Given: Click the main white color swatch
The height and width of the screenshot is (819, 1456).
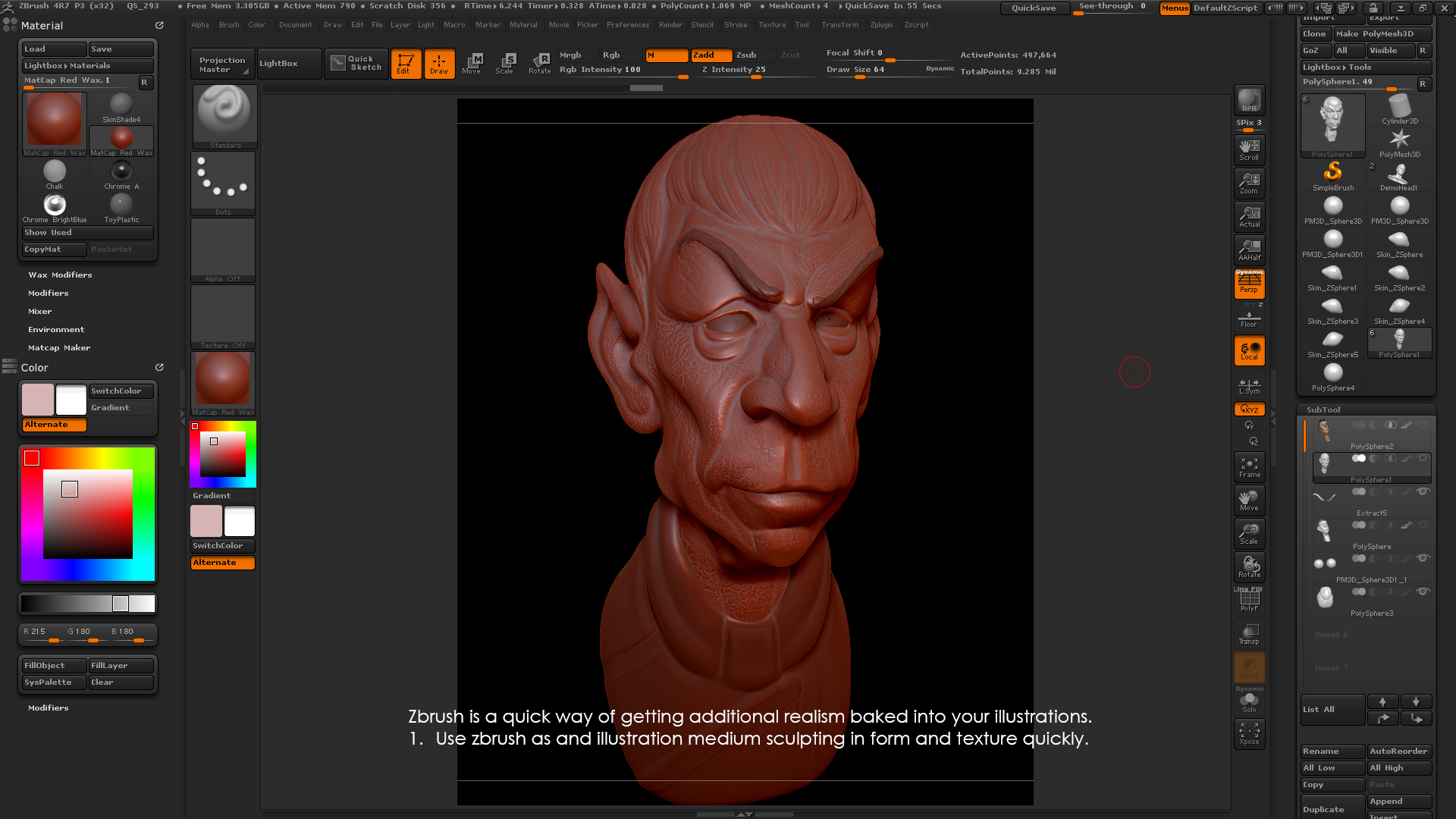Looking at the screenshot, I should coord(71,399).
